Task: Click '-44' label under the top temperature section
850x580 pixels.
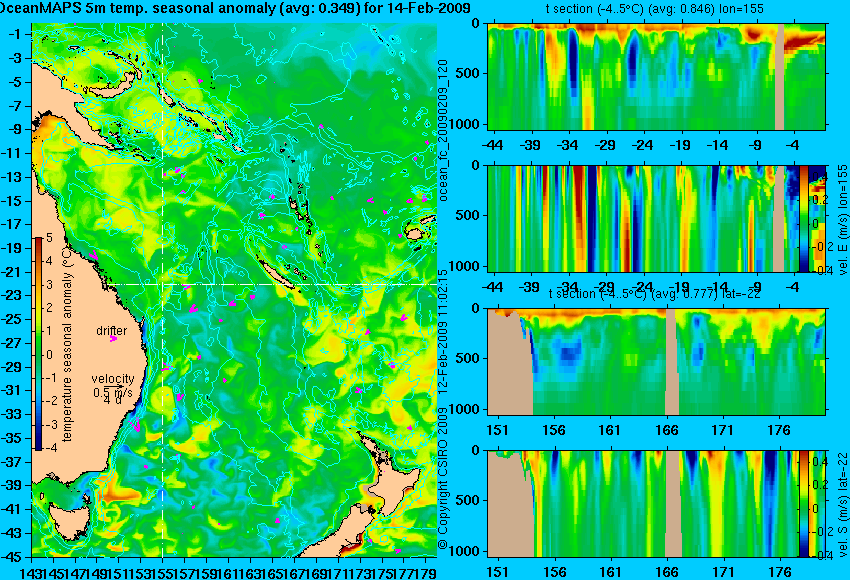Action: pyautogui.click(x=493, y=145)
